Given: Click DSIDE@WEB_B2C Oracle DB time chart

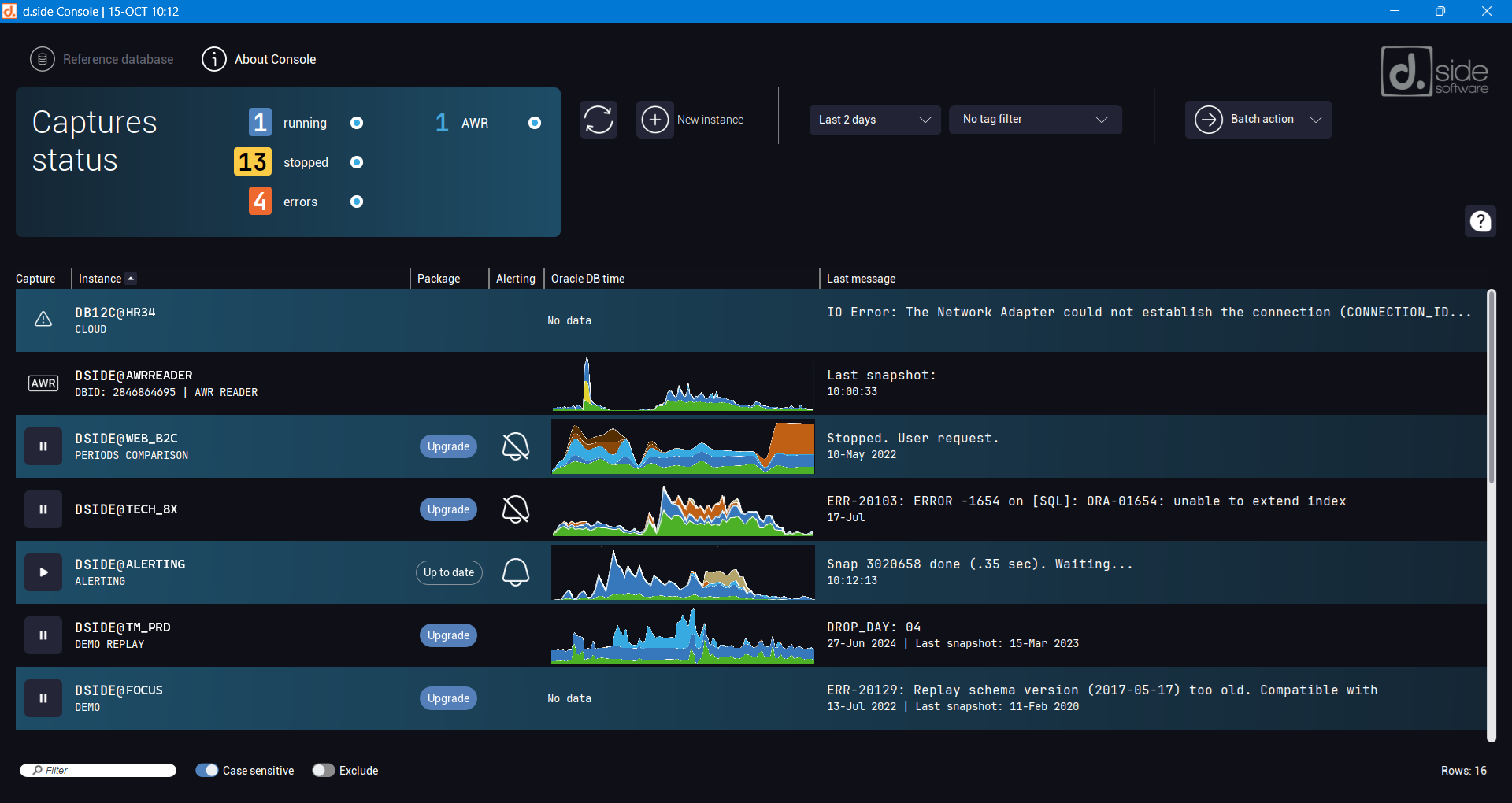Looking at the screenshot, I should pyautogui.click(x=683, y=446).
